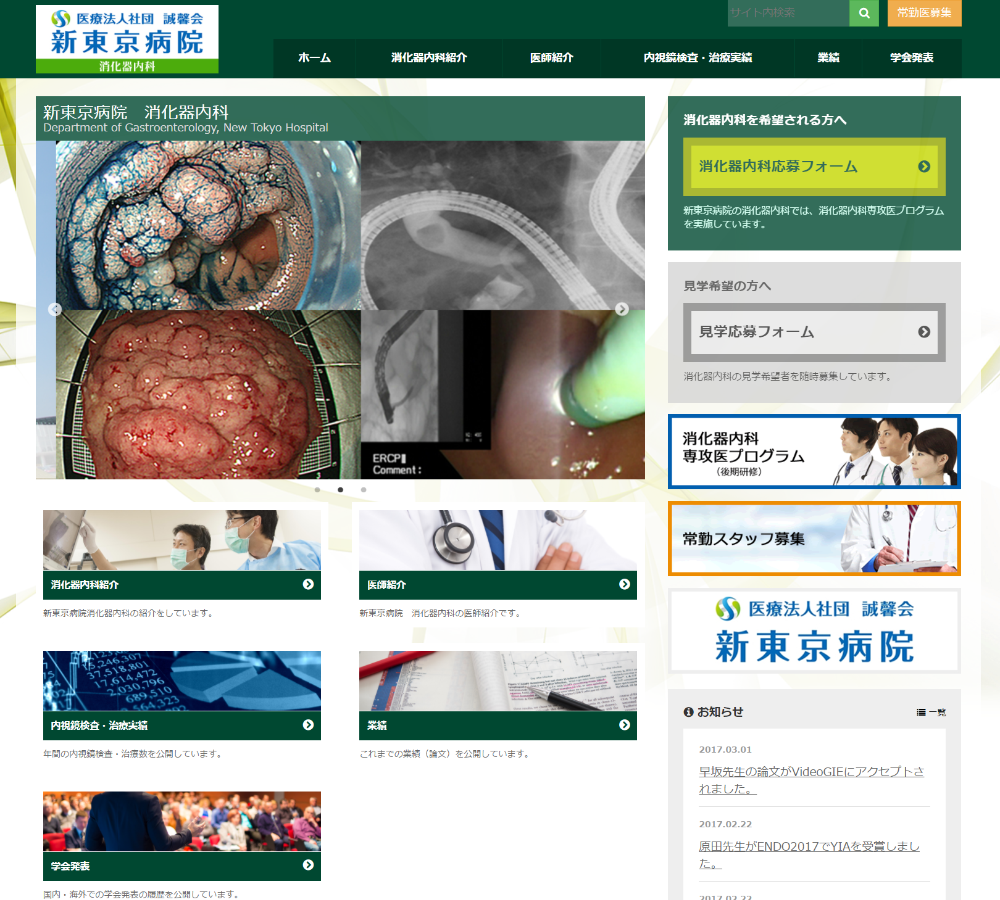The image size is (1000, 900).
Task: Open the 常勤スタッフ募集 banner
Action: pyautogui.click(x=814, y=538)
